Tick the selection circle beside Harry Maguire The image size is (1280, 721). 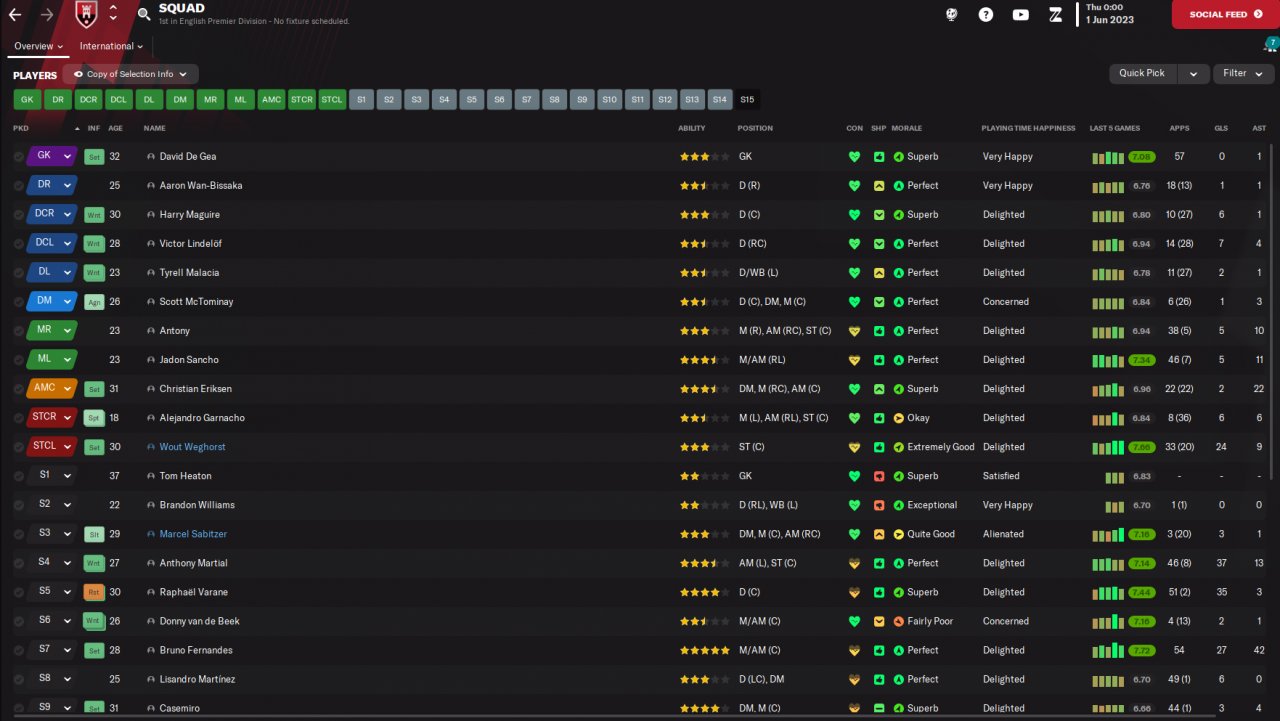[19, 215]
